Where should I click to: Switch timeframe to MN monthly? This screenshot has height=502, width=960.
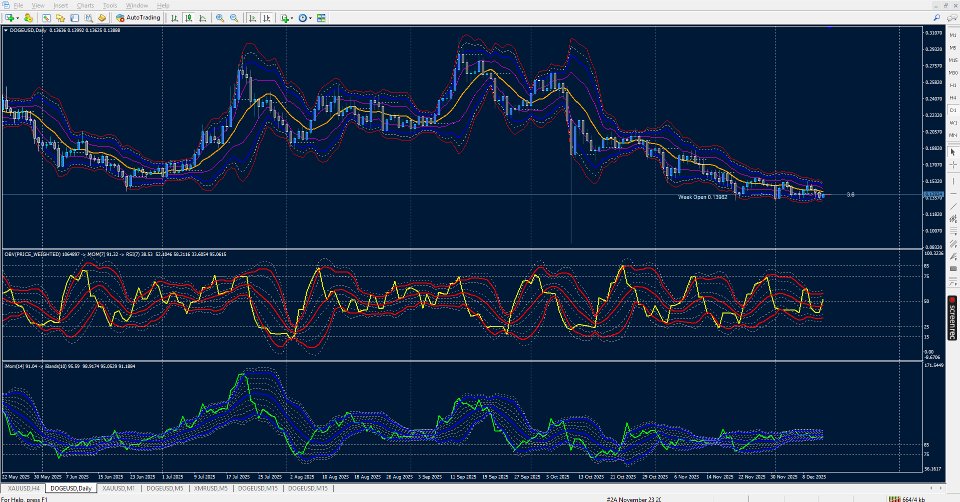pos(952,135)
